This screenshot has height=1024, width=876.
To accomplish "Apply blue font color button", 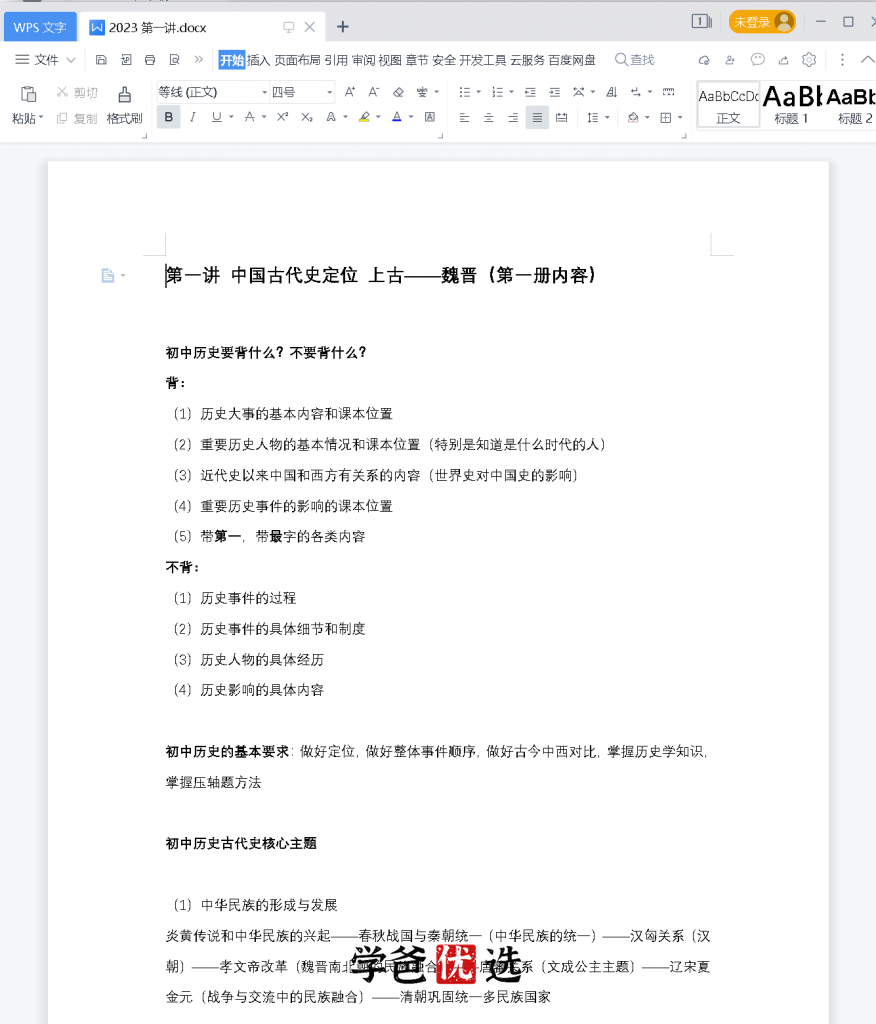I will 397,117.
